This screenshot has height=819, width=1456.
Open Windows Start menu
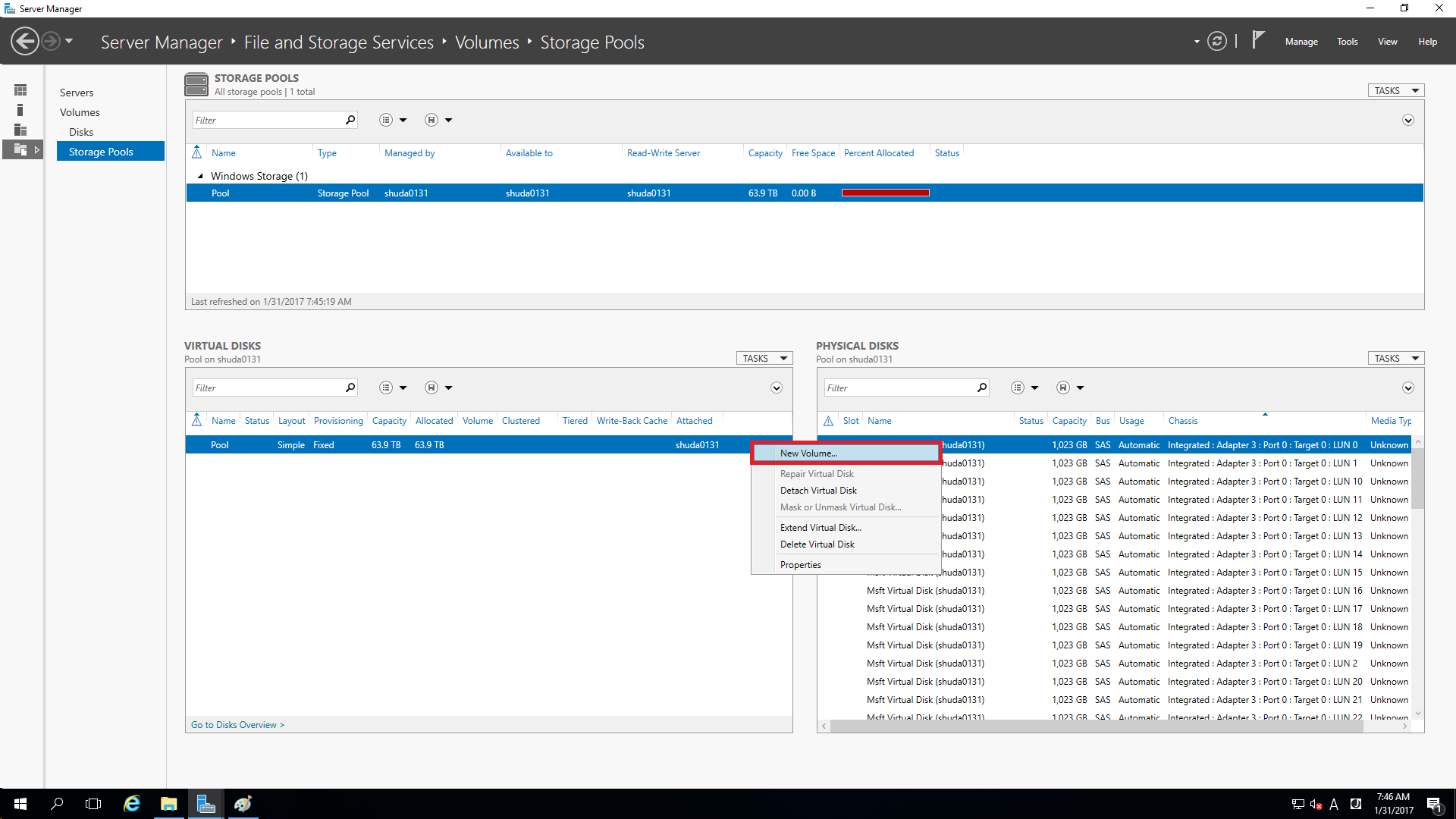coord(20,804)
